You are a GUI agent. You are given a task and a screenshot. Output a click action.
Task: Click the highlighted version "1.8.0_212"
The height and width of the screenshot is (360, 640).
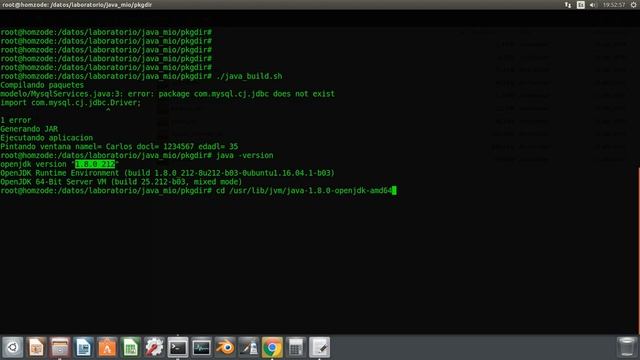(x=95, y=164)
